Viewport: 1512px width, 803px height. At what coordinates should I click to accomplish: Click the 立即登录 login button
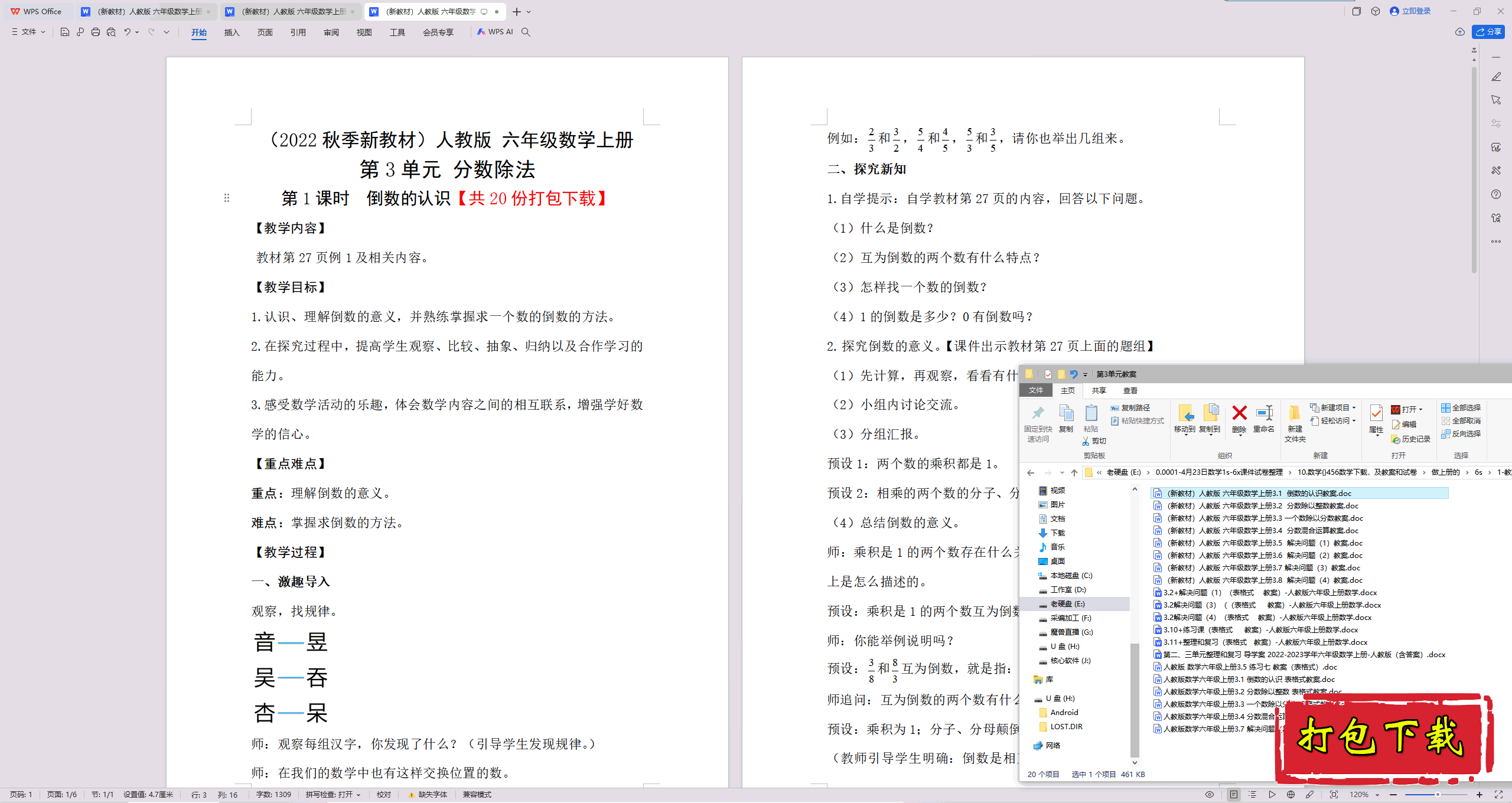(x=1410, y=11)
